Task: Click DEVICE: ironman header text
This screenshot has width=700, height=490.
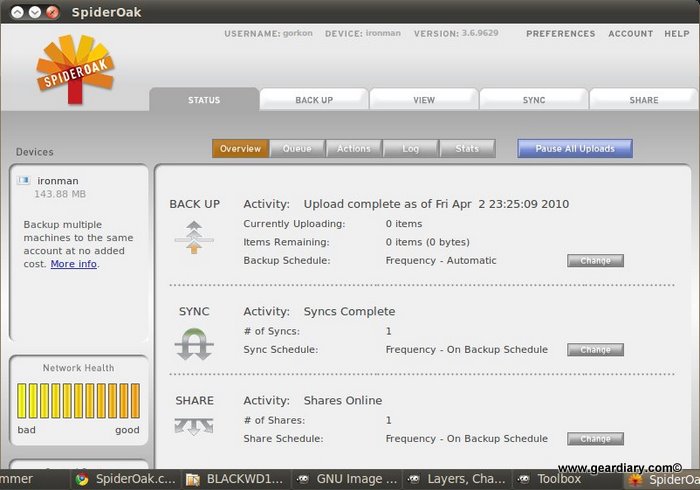Action: (x=362, y=33)
